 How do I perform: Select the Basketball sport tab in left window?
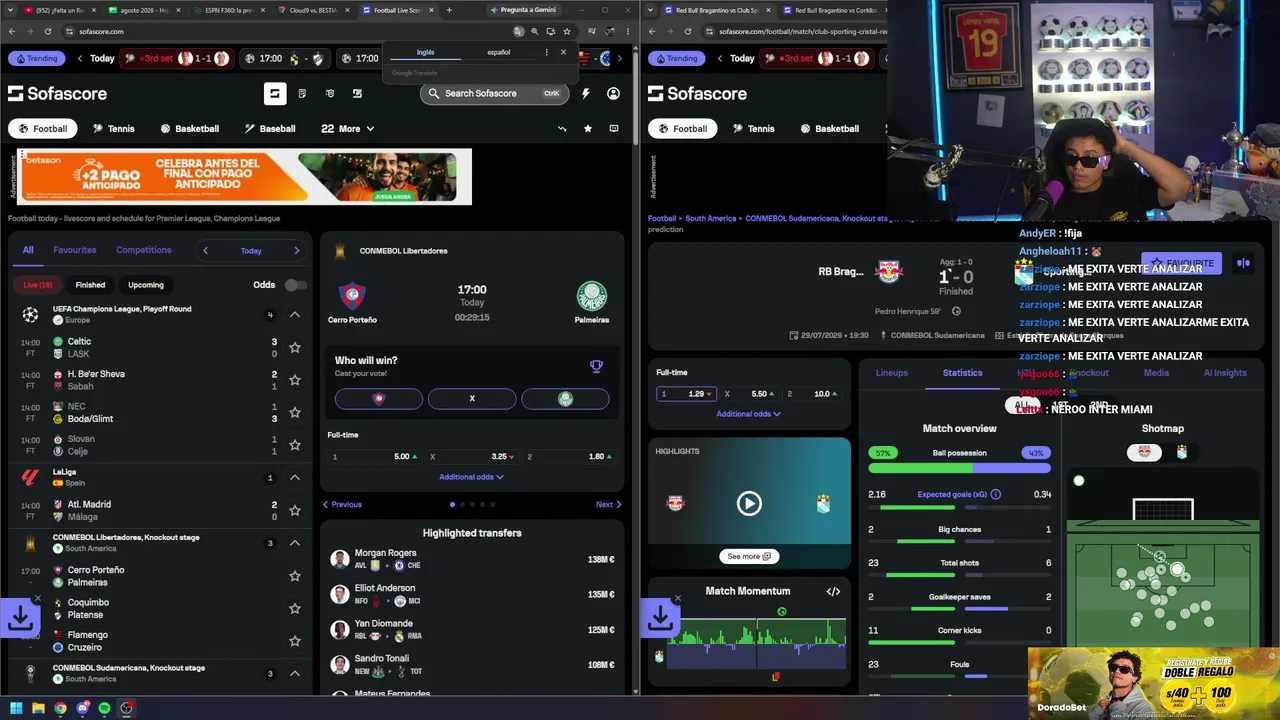189,128
